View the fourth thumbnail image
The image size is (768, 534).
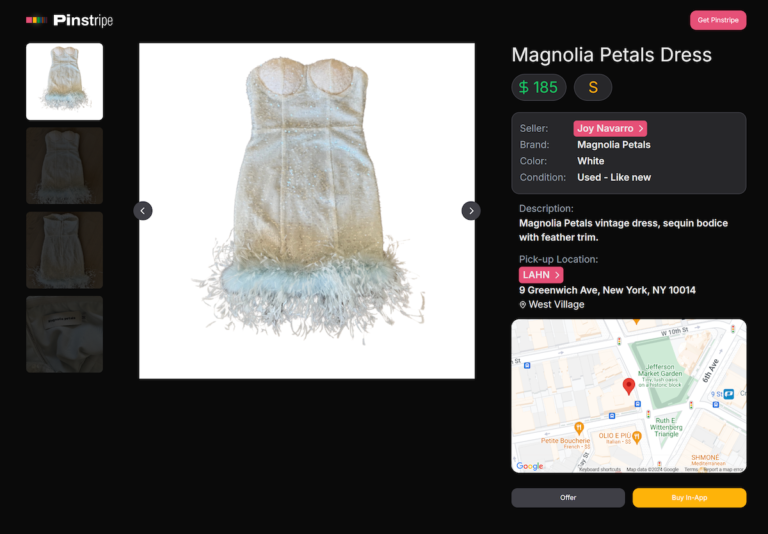(64, 334)
